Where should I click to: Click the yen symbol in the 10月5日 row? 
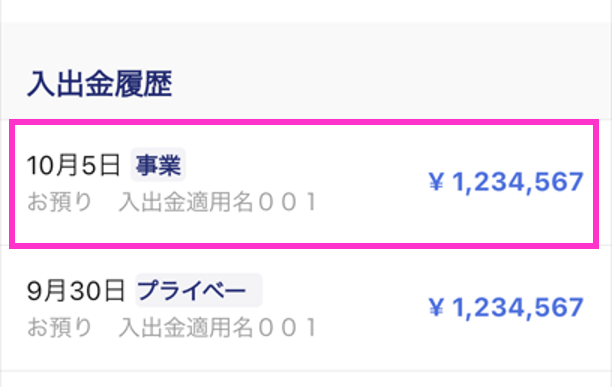(x=436, y=182)
